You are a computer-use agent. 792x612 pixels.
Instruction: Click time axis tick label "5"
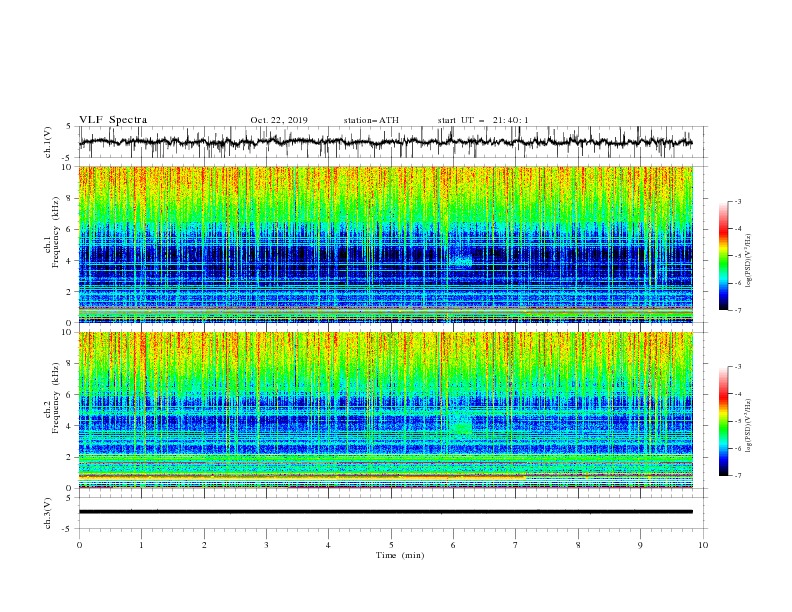pyautogui.click(x=391, y=545)
